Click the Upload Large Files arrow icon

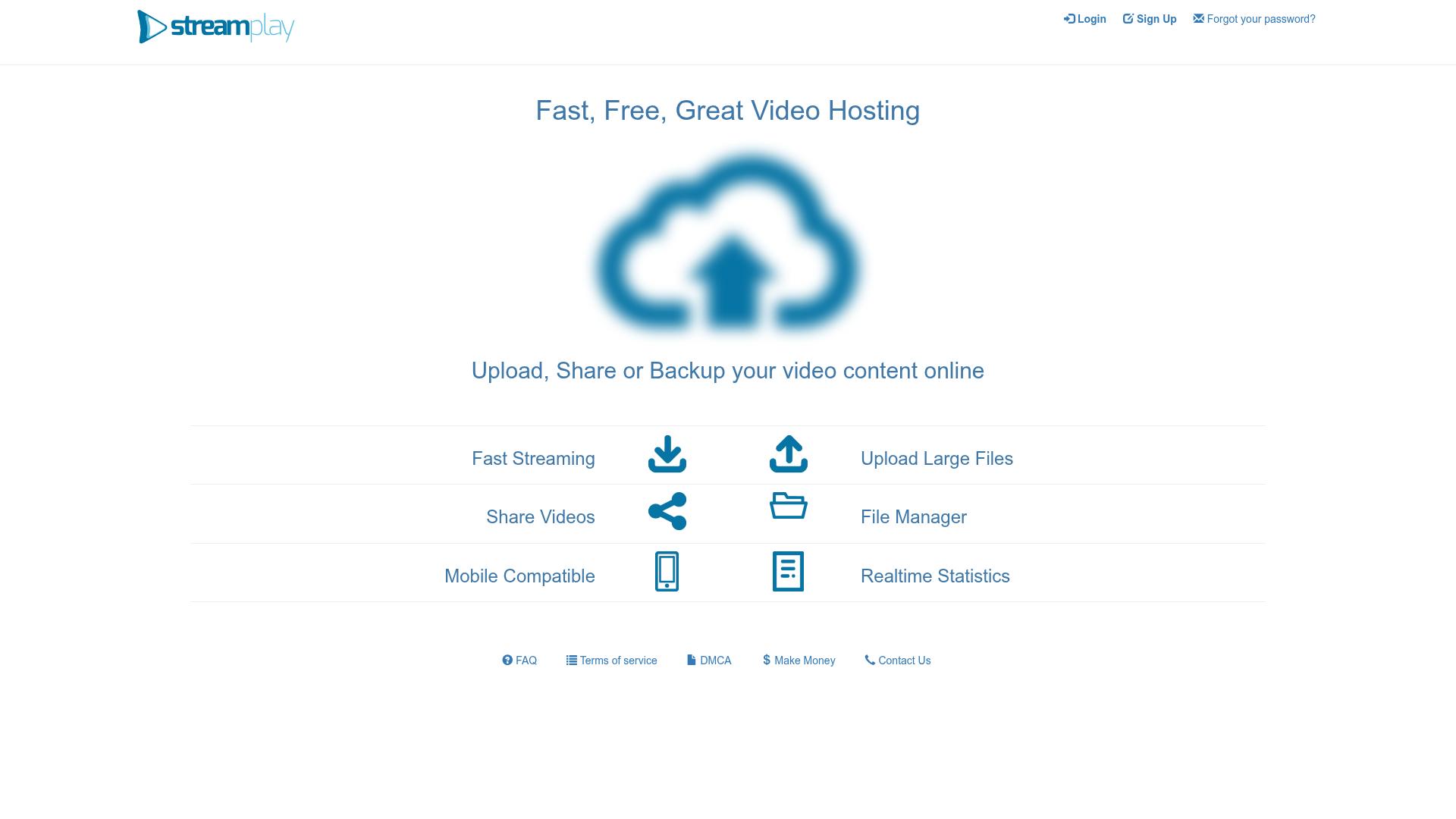click(x=788, y=453)
